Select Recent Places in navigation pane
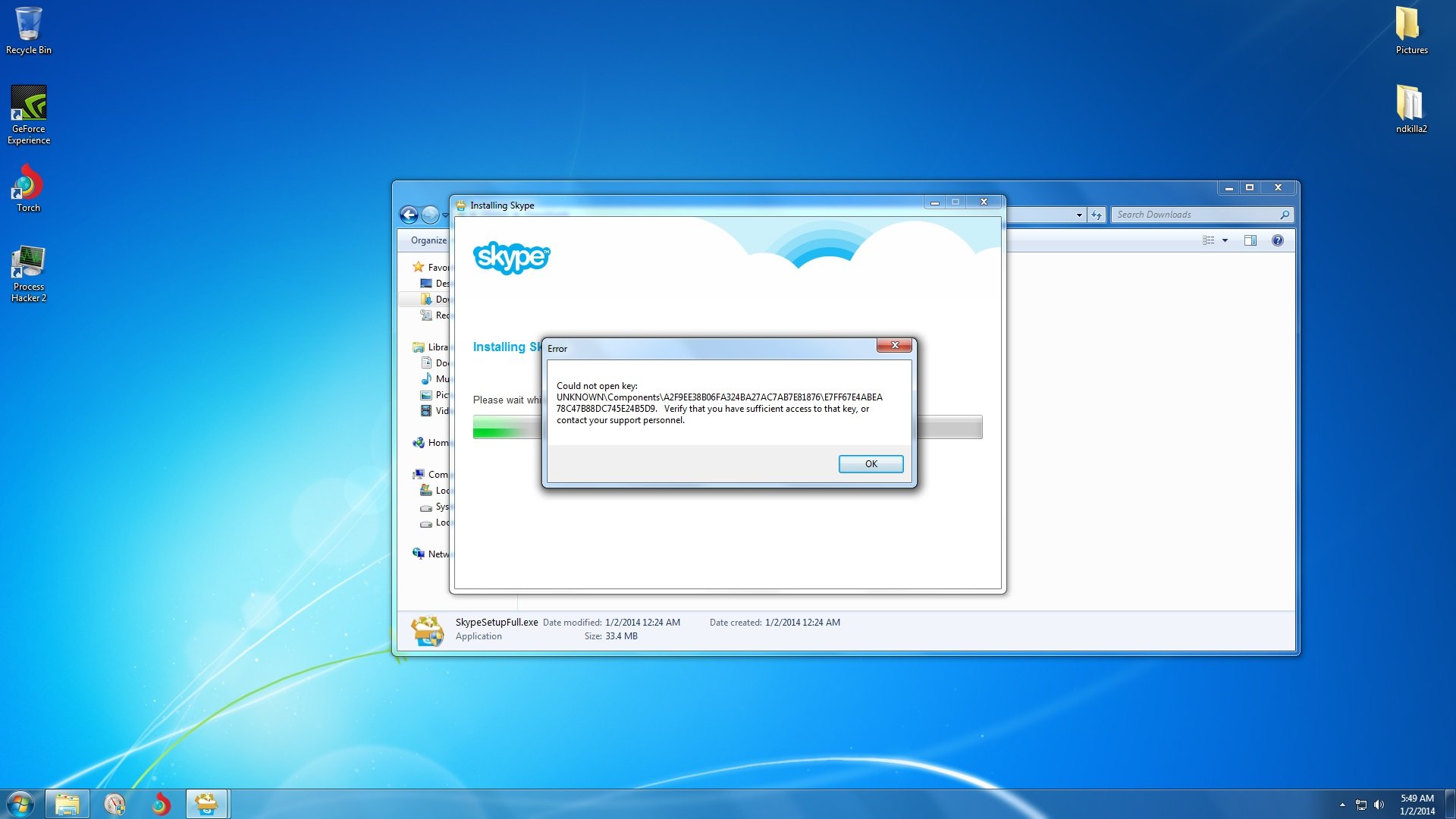This screenshot has width=1456, height=819. click(x=435, y=315)
